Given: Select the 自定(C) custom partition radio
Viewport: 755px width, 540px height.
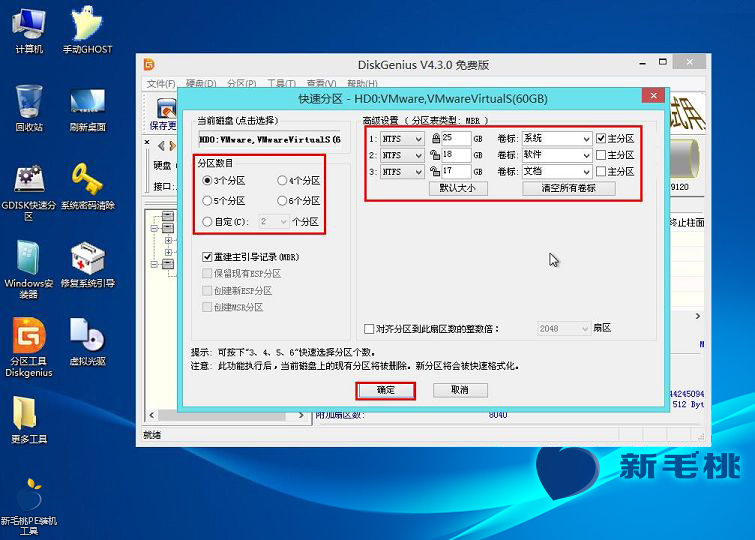Looking at the screenshot, I should click(x=207, y=222).
